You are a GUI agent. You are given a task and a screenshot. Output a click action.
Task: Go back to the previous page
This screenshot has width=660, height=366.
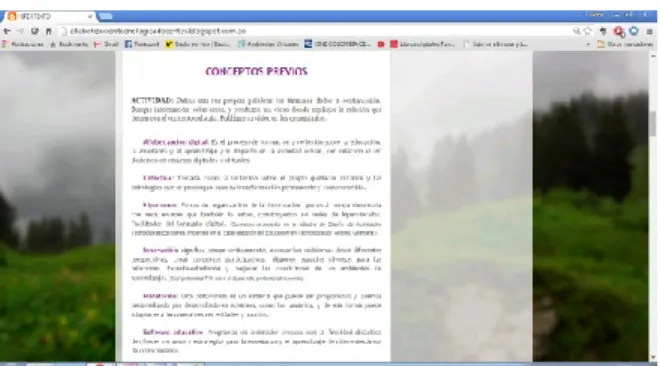[7, 31]
